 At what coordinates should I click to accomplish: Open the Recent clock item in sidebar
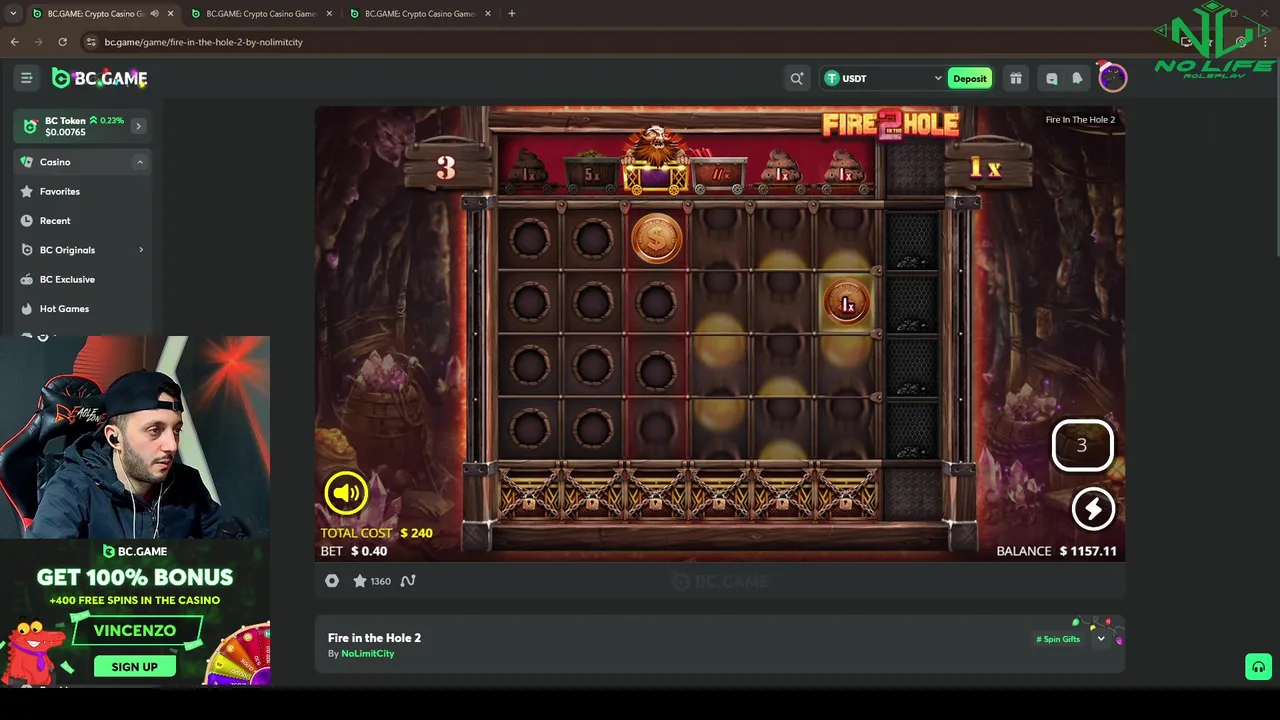click(55, 220)
